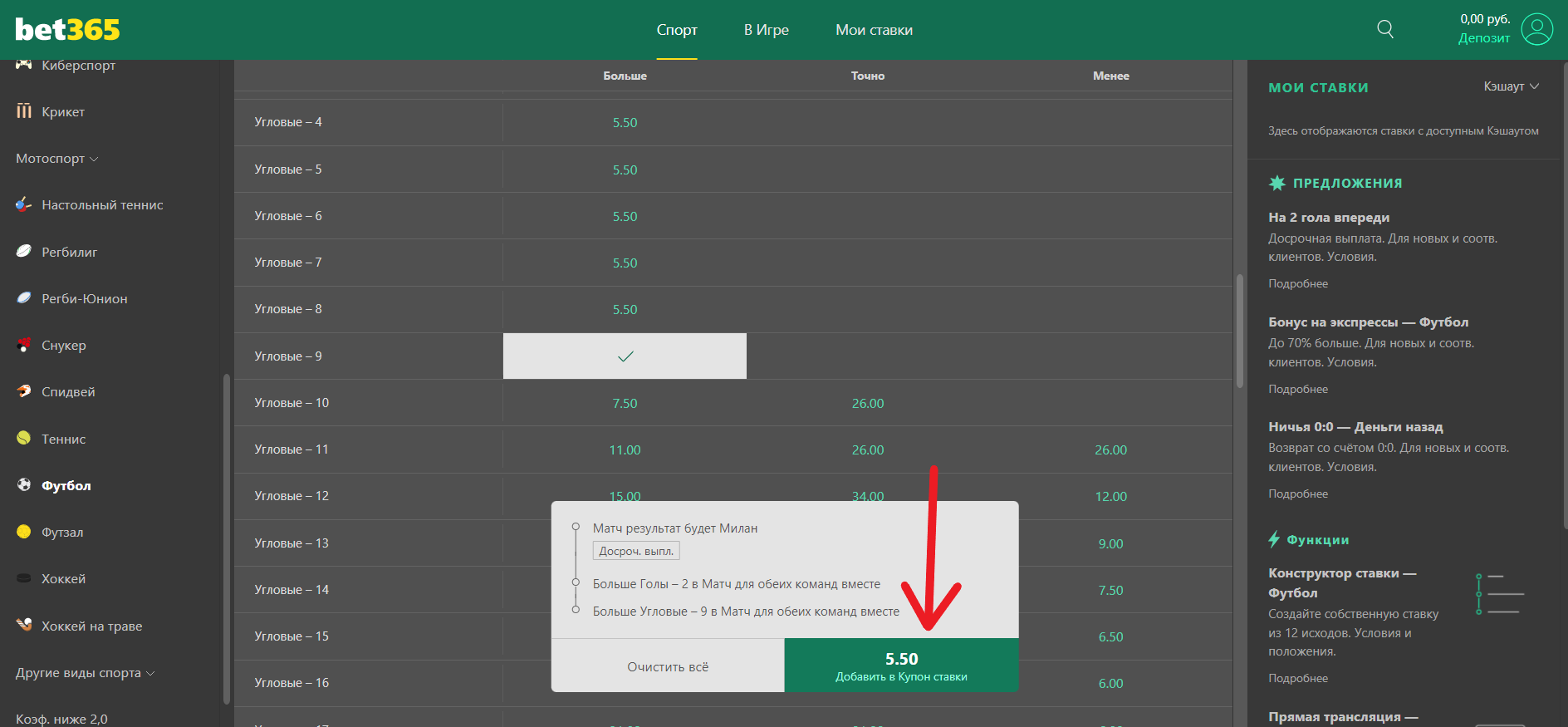Select Under 6.50 for Corners 15
The image size is (1568, 727).
click(x=1110, y=636)
